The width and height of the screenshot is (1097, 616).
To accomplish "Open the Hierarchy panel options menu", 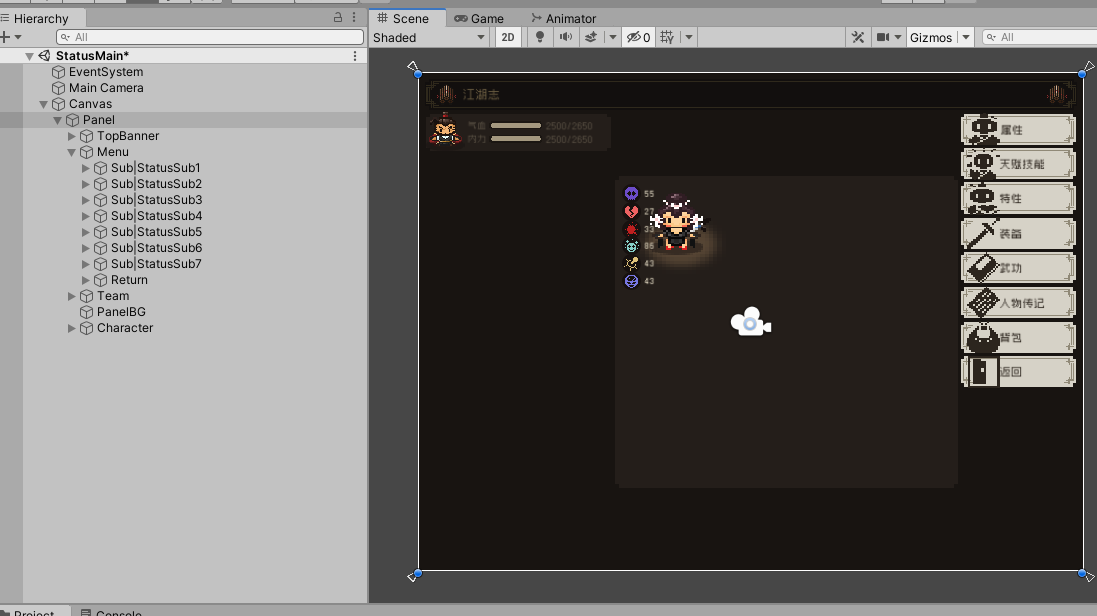I will (354, 18).
